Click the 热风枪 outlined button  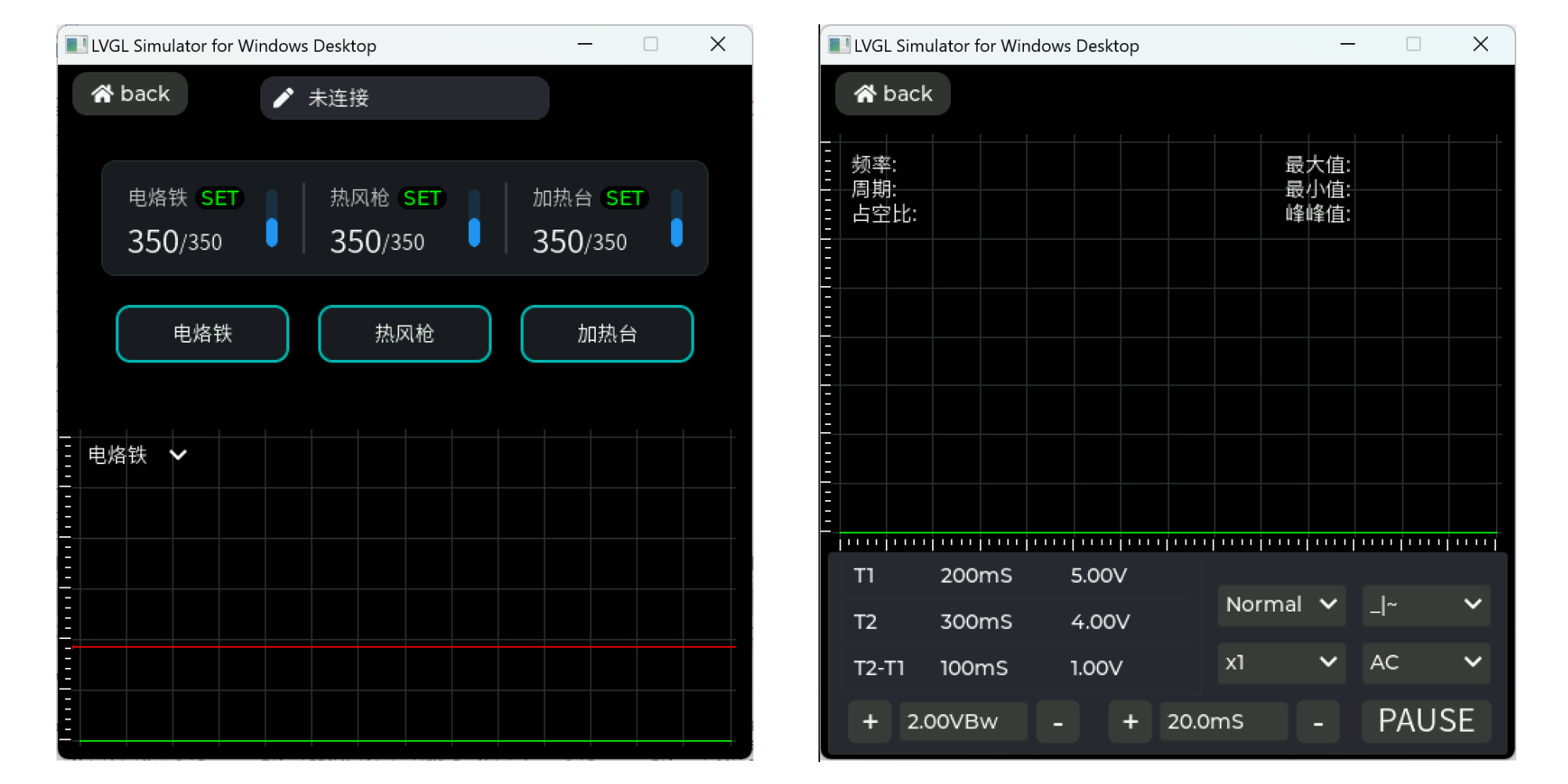(x=405, y=334)
